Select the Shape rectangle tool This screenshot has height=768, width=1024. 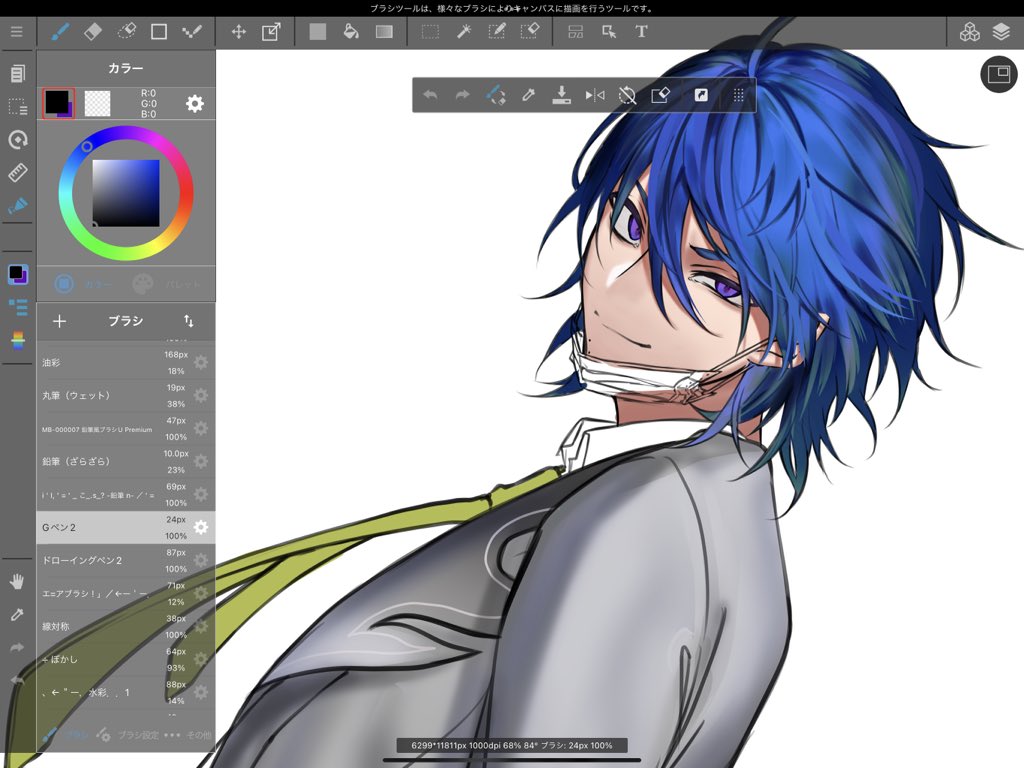159,31
